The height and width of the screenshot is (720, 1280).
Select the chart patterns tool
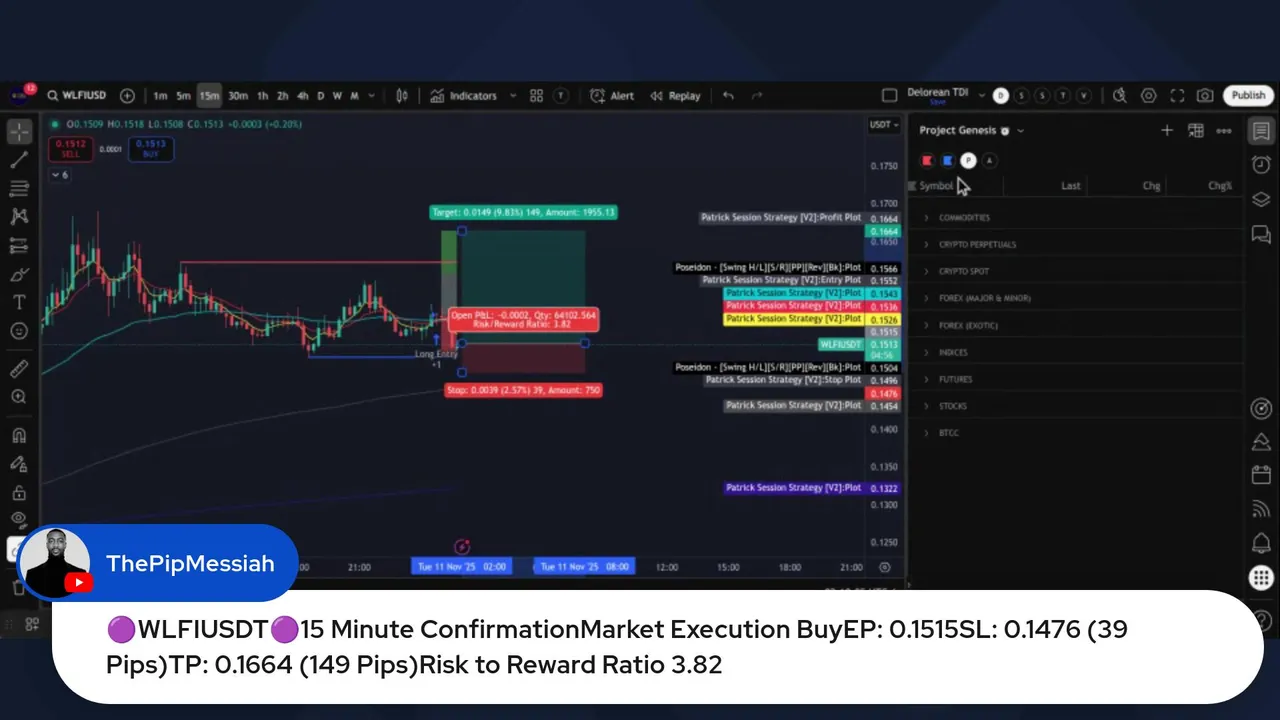(x=19, y=216)
